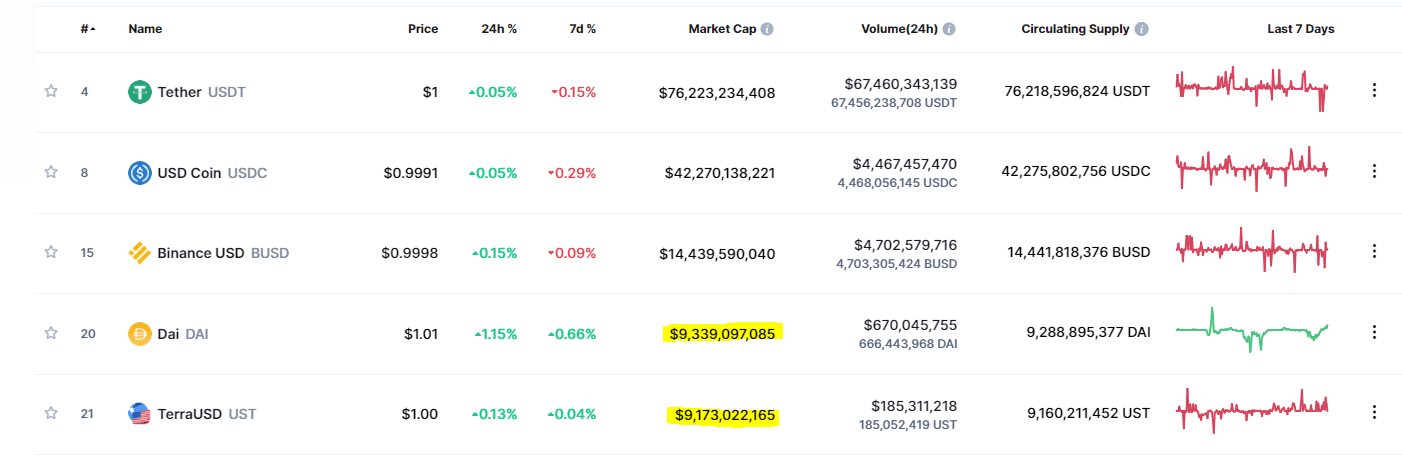Mark TerraUSD with the watchlist star

point(51,413)
